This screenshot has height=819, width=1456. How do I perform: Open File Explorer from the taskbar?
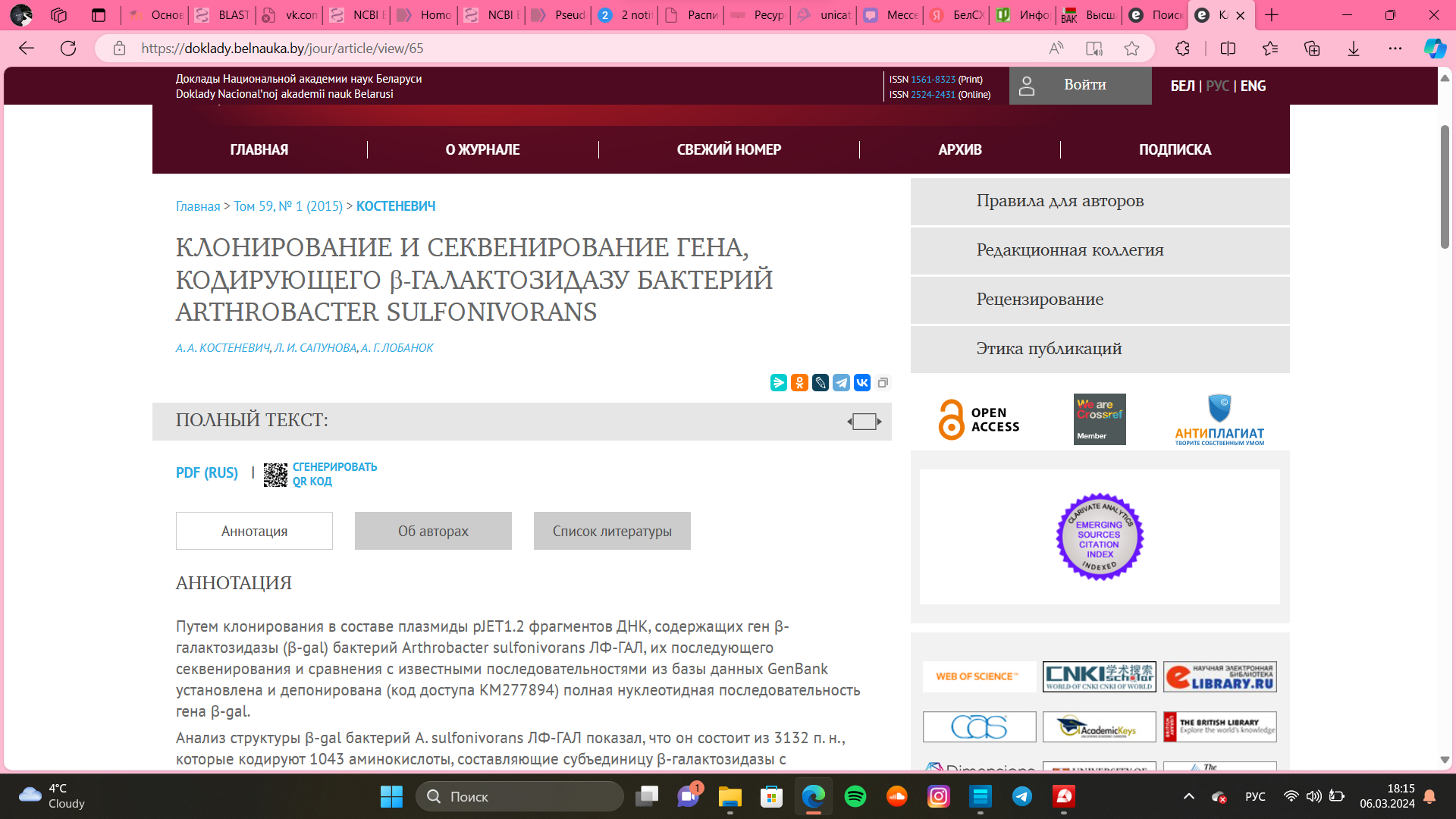(730, 796)
